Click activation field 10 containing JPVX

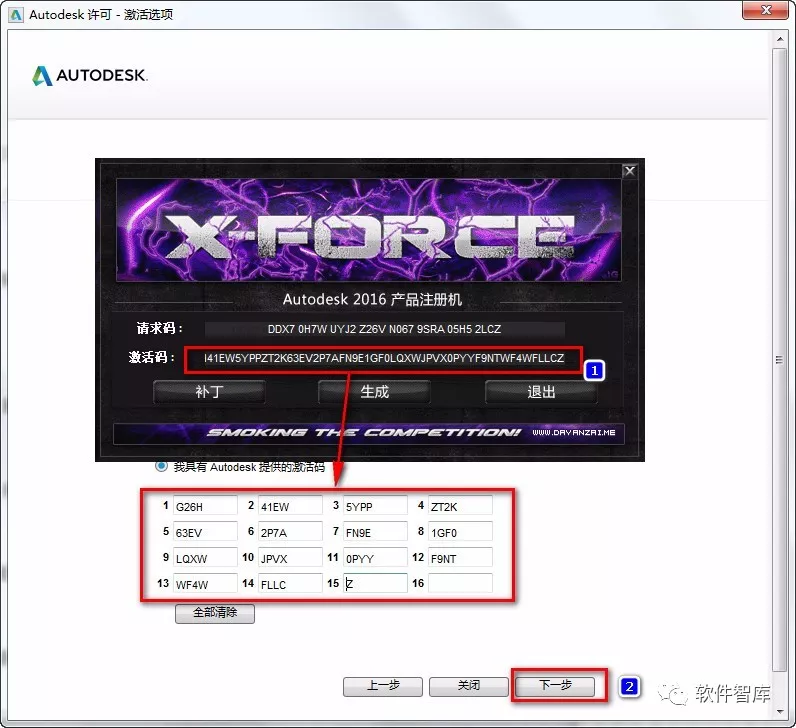(x=290, y=557)
